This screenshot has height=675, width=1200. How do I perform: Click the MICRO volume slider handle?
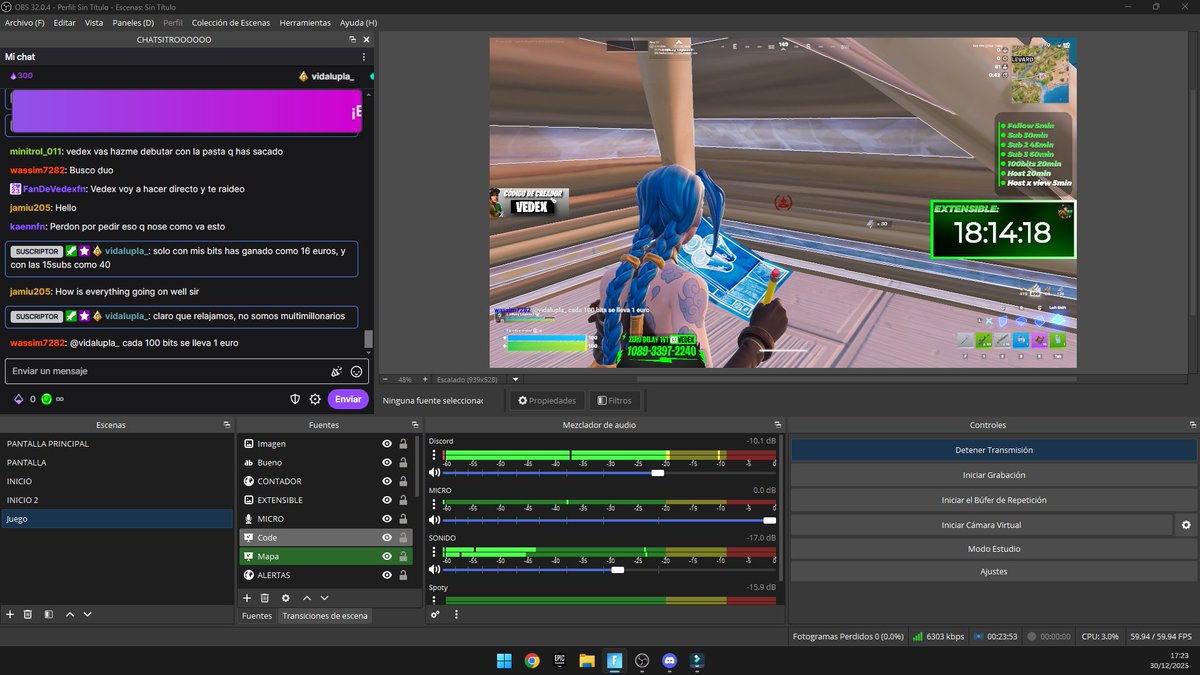pyautogui.click(x=769, y=520)
